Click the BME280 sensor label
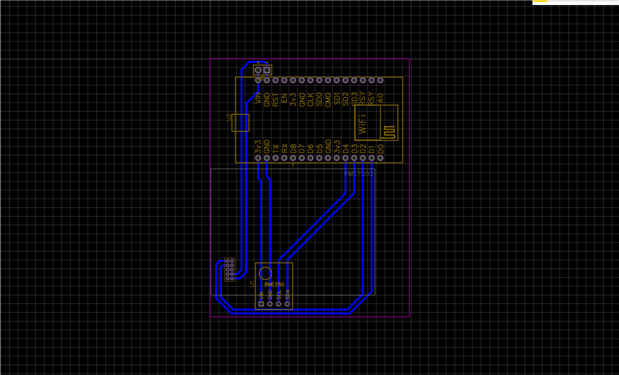Screen dimensions: 619x375 click(x=274, y=284)
